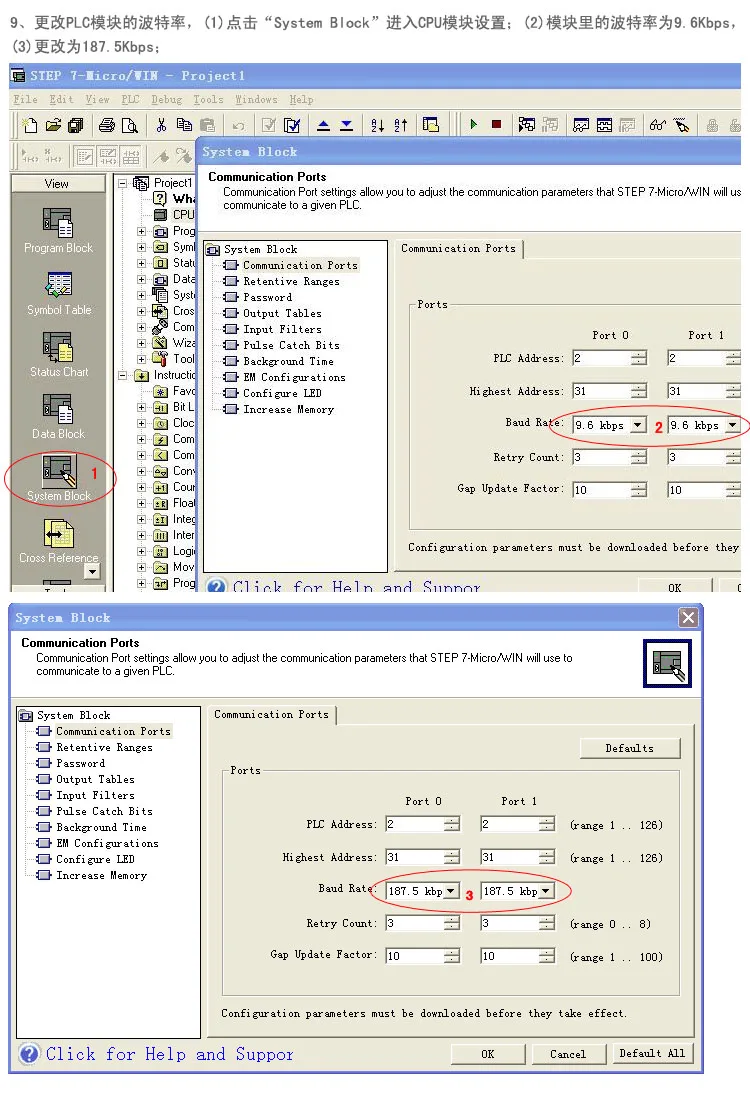Open the File menu
Screen dimensions: 750x1094
[26, 99]
